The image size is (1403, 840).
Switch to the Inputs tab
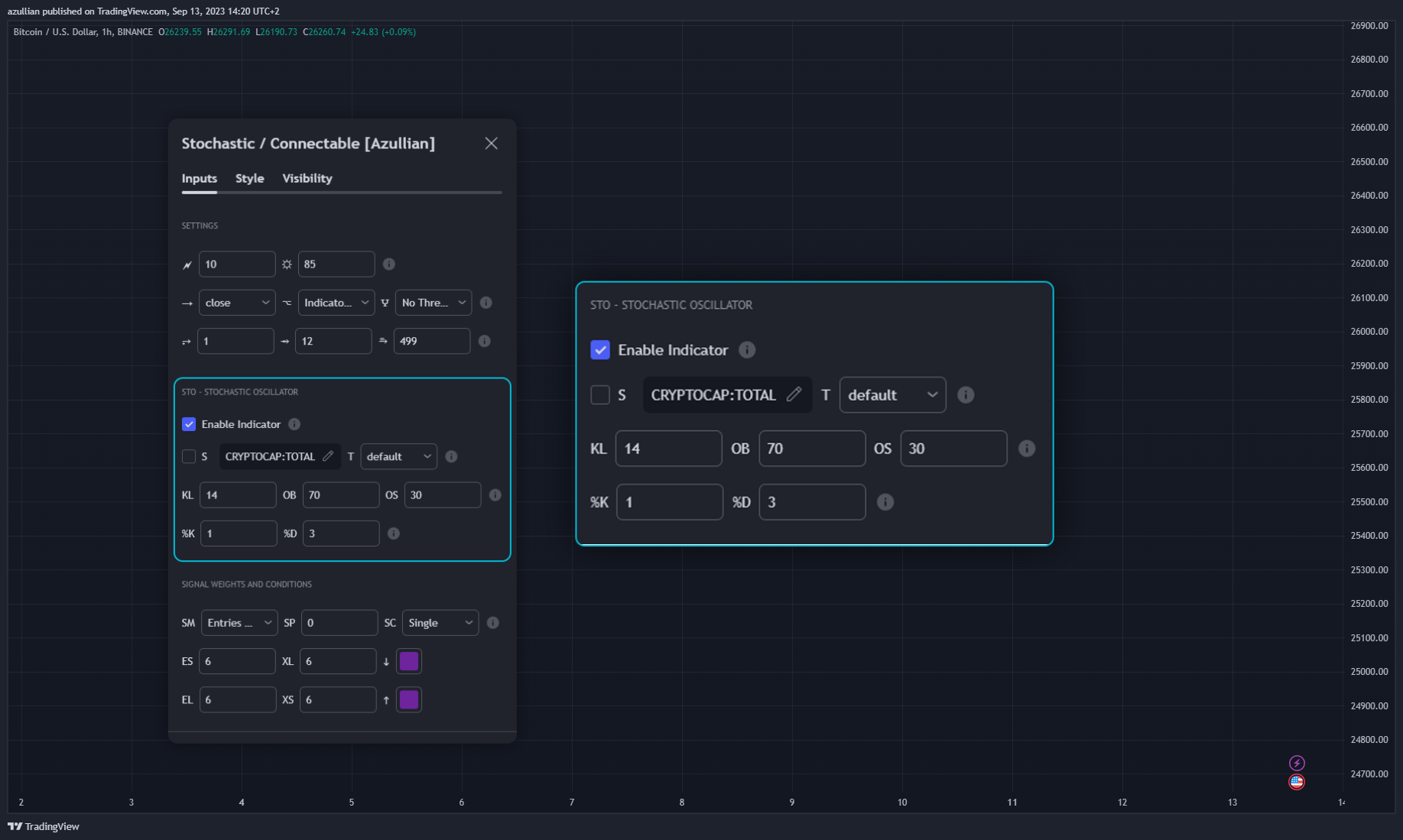click(x=200, y=178)
